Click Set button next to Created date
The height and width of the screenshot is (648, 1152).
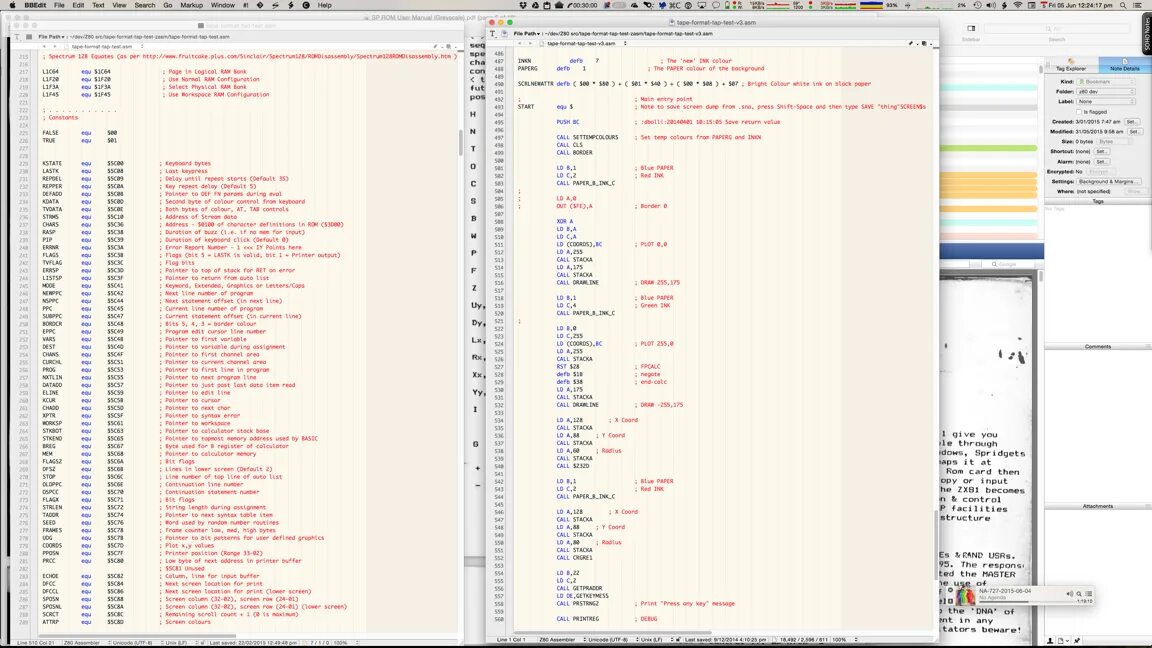click(1131, 121)
